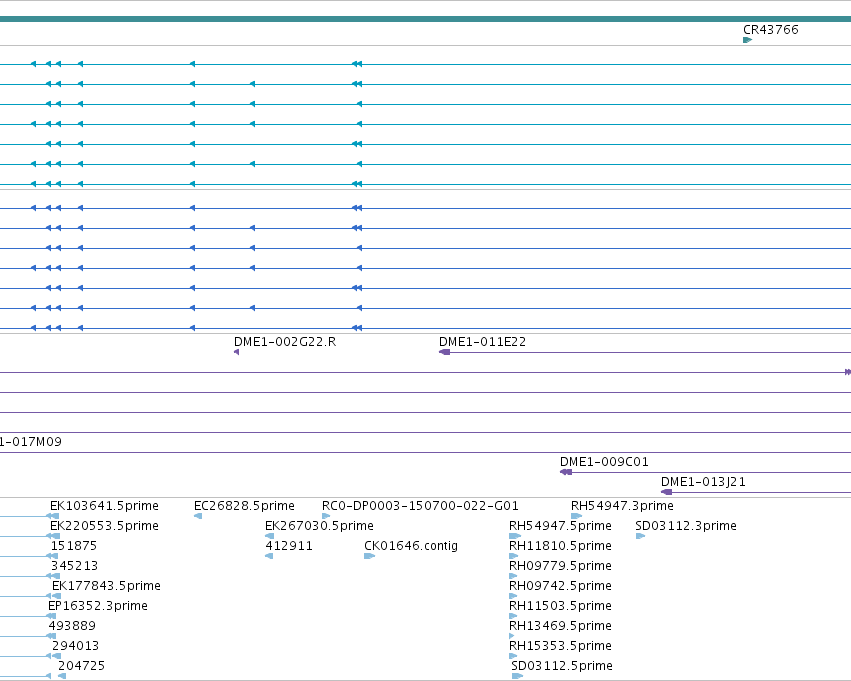Click the EK267030.5prime label

pos(319,526)
